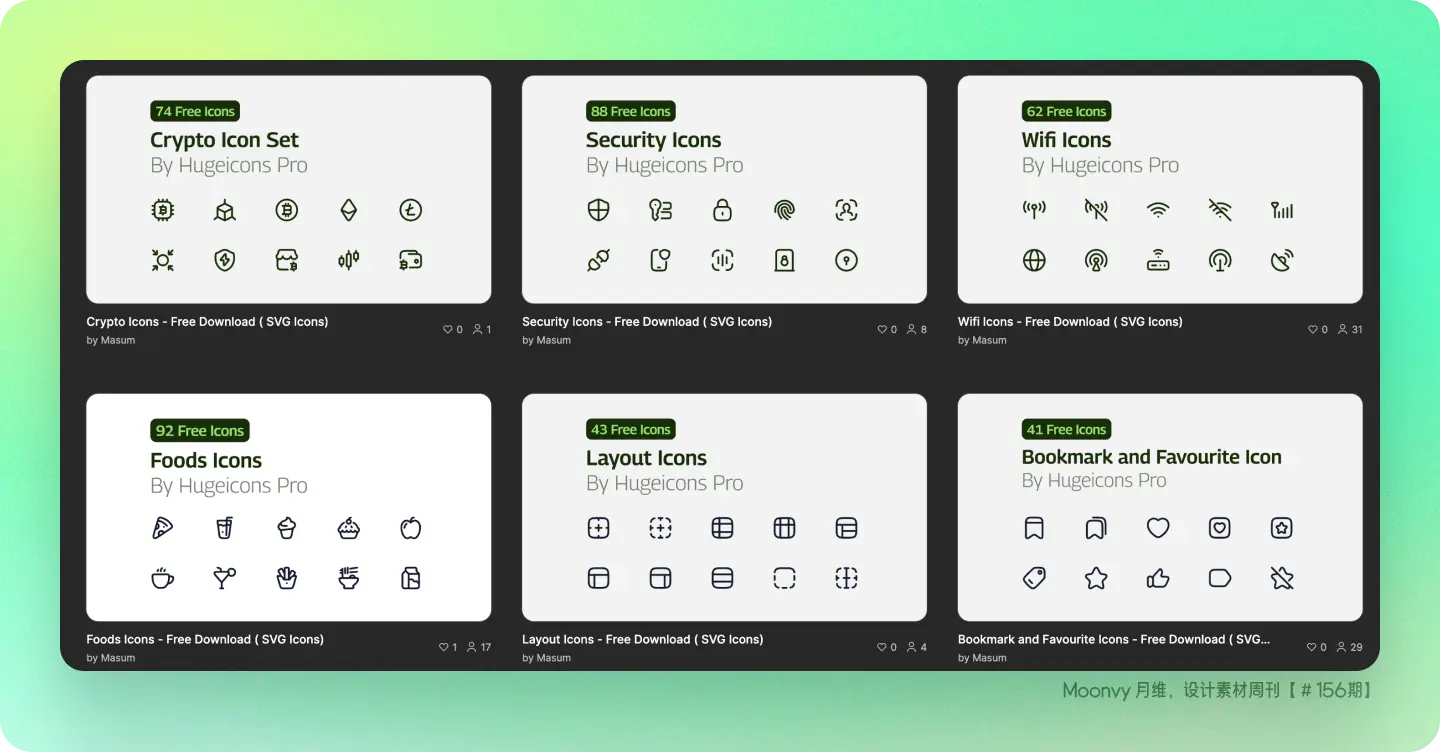Like the Foods Icons post via heart
Screen dimensions: 1440x752
(444, 647)
